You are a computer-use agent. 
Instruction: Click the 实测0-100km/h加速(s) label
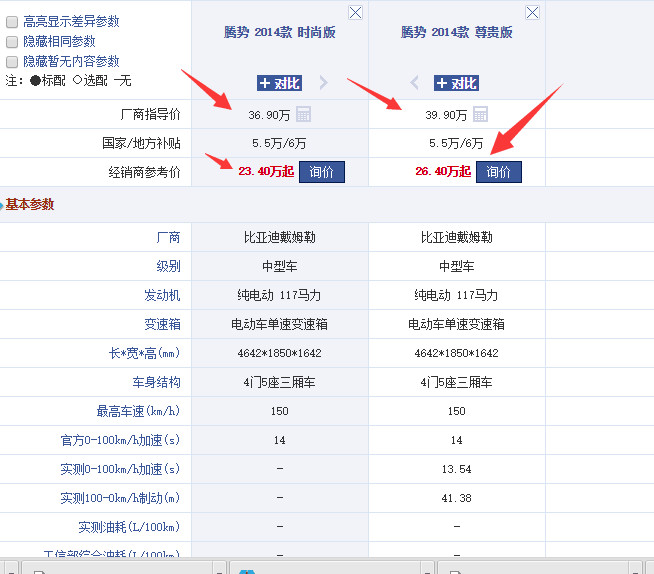pyautogui.click(x=121, y=469)
